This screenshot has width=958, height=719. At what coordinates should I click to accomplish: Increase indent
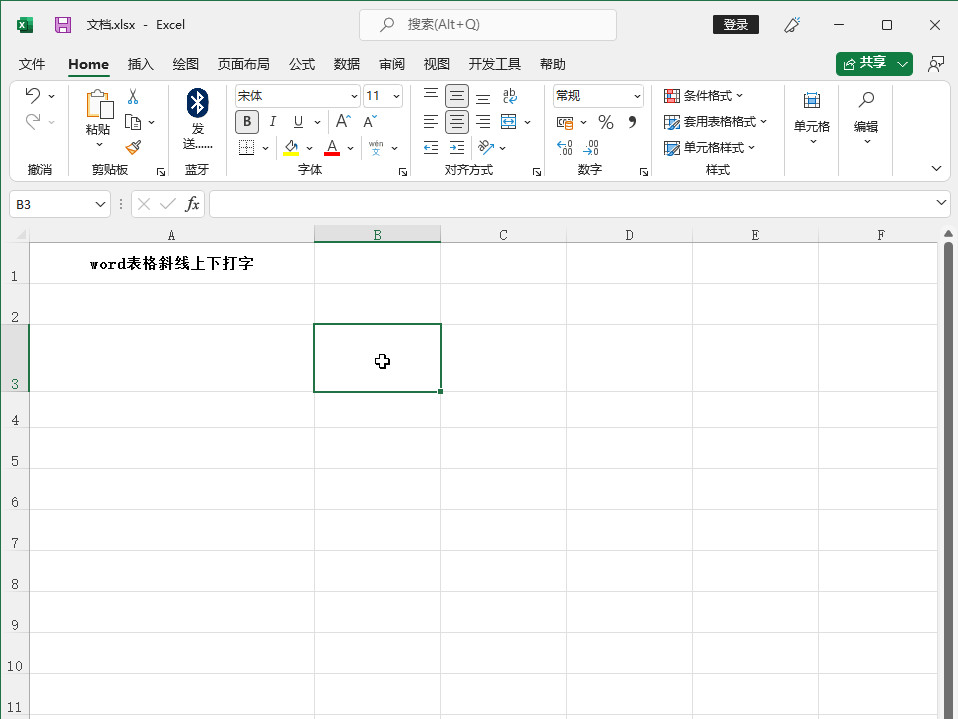(456, 147)
